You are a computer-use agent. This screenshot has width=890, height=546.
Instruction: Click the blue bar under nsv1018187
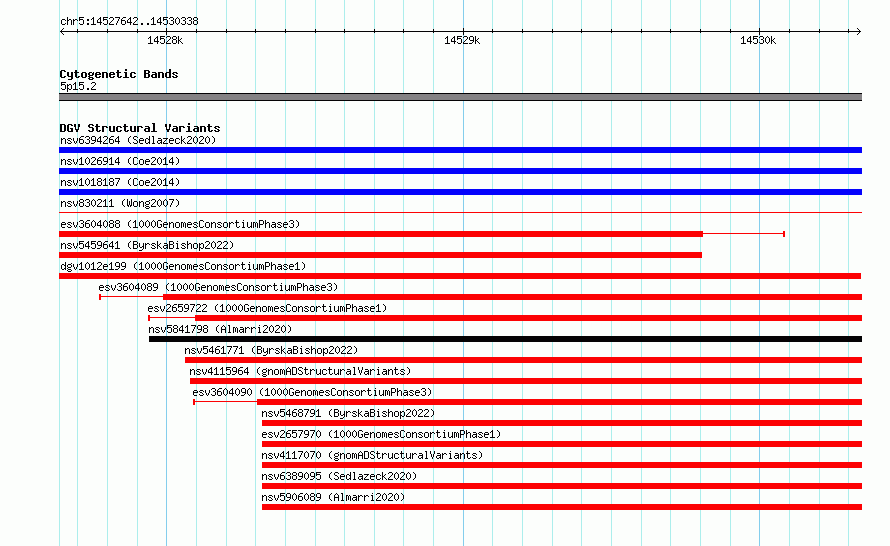pos(460,192)
